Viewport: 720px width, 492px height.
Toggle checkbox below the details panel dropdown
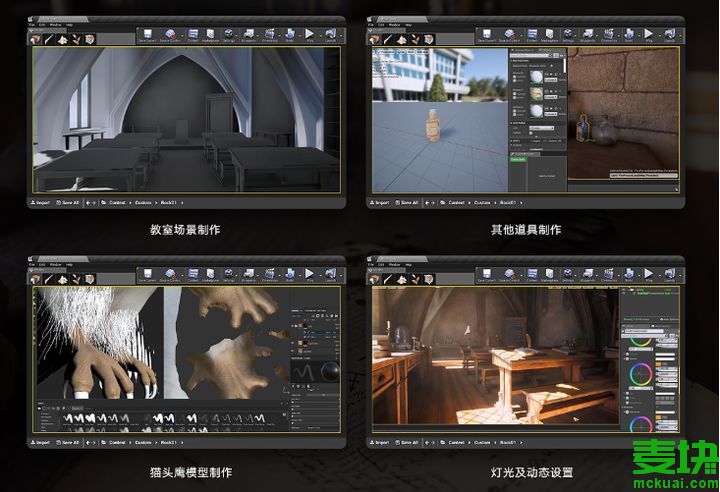[x=532, y=134]
